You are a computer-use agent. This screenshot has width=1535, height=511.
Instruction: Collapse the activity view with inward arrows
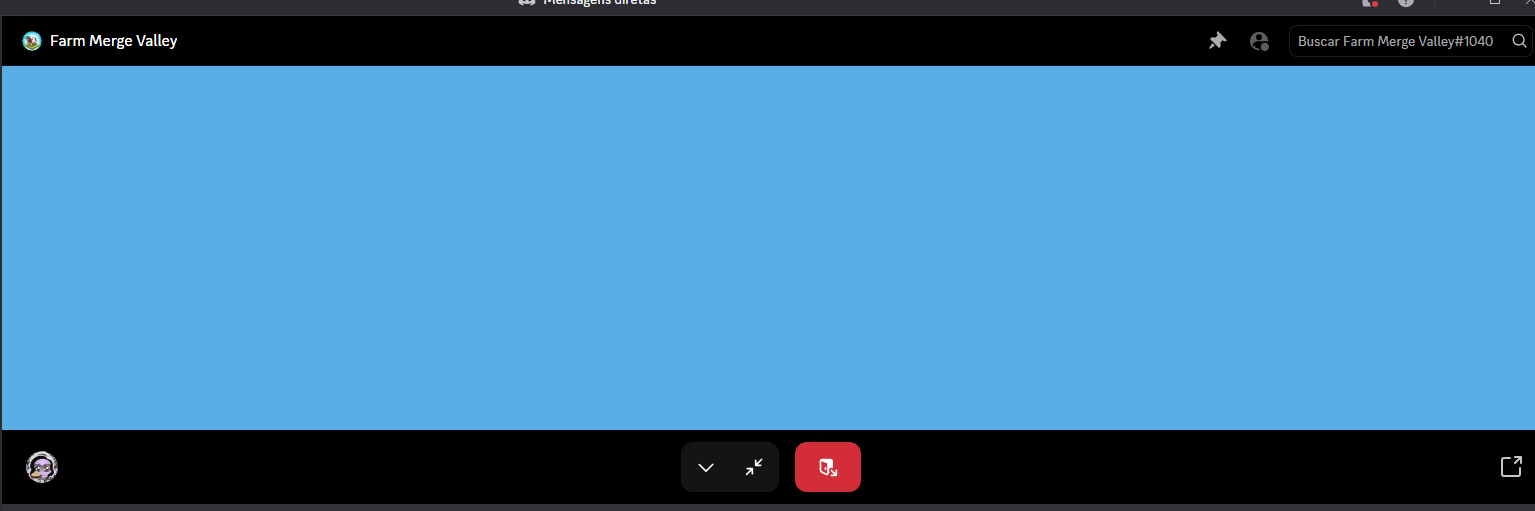pos(754,467)
